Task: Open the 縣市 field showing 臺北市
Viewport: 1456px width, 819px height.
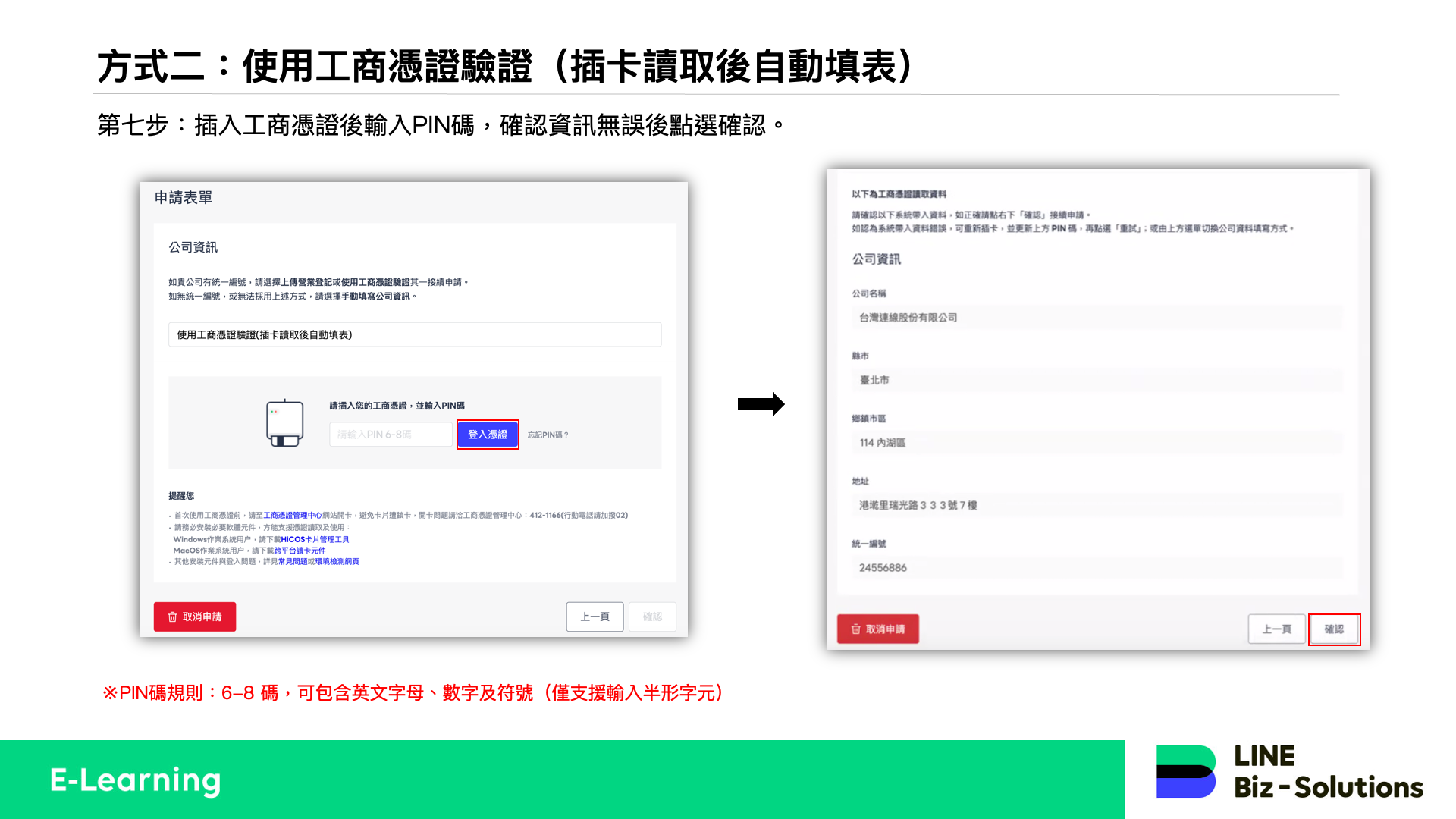Action: click(x=1097, y=380)
